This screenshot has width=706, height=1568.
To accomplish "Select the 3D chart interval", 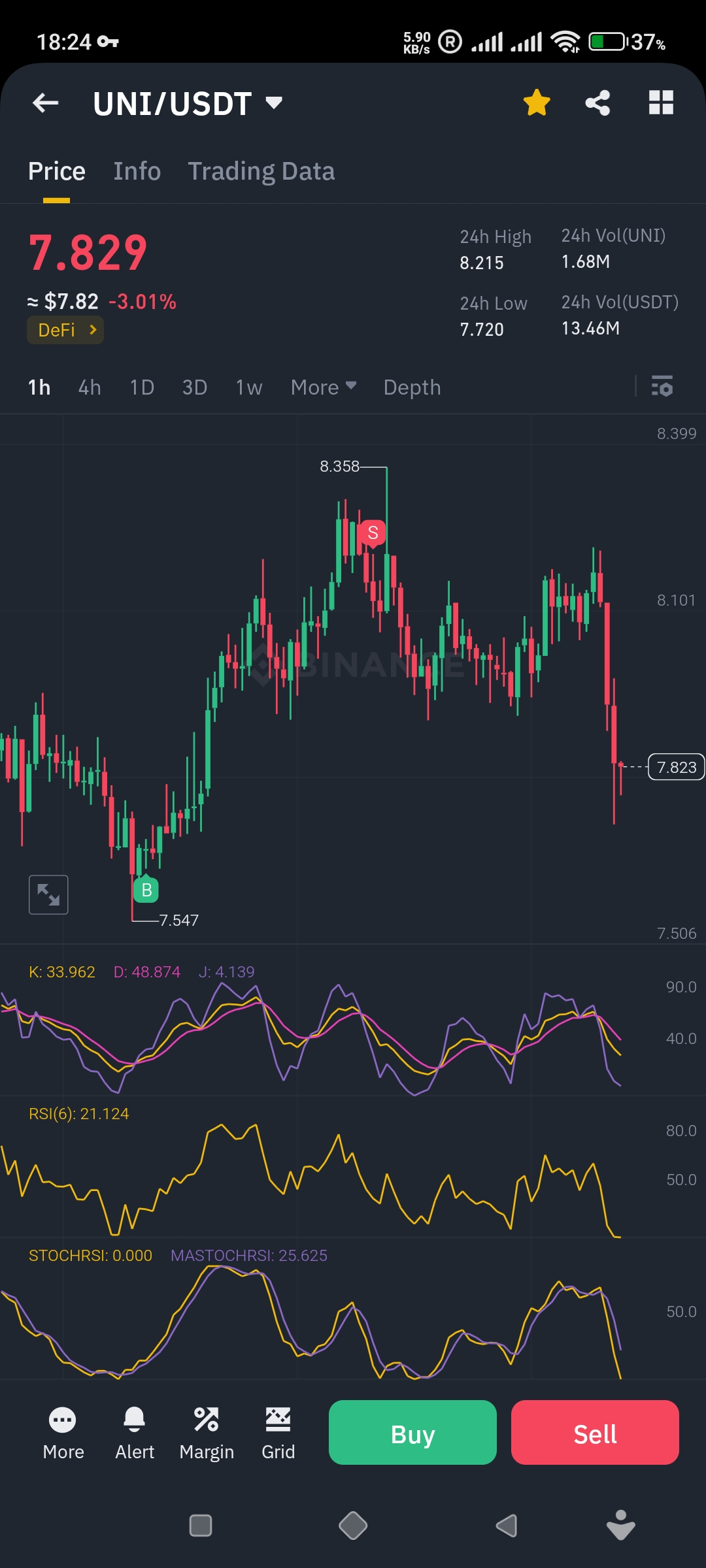I will [195, 387].
